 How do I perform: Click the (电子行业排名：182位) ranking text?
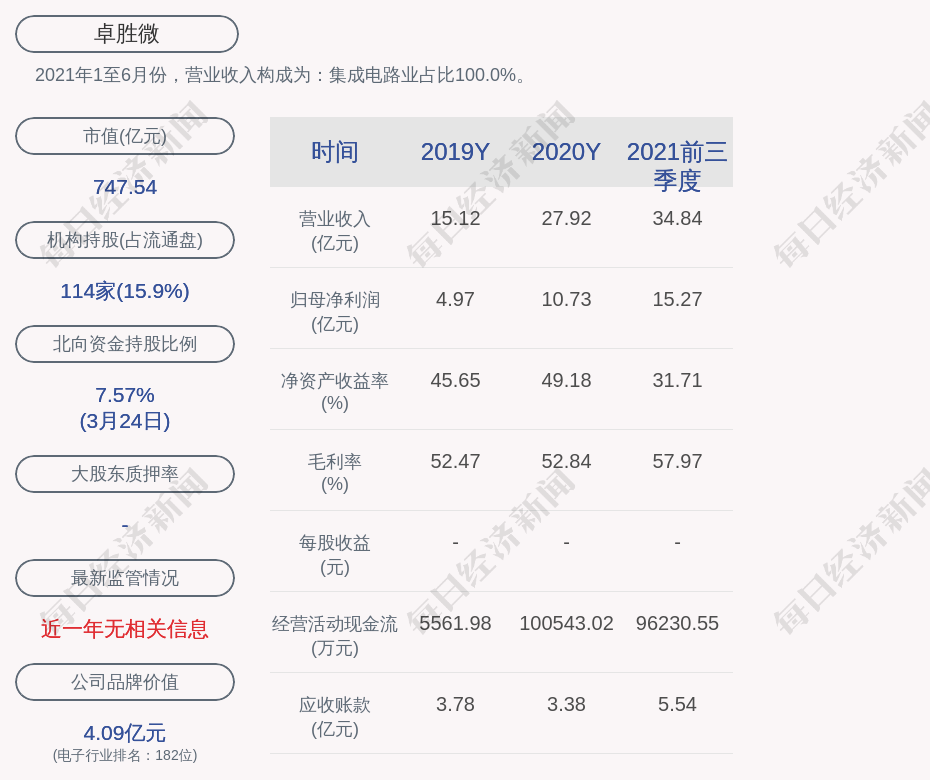pyautogui.click(x=125, y=755)
